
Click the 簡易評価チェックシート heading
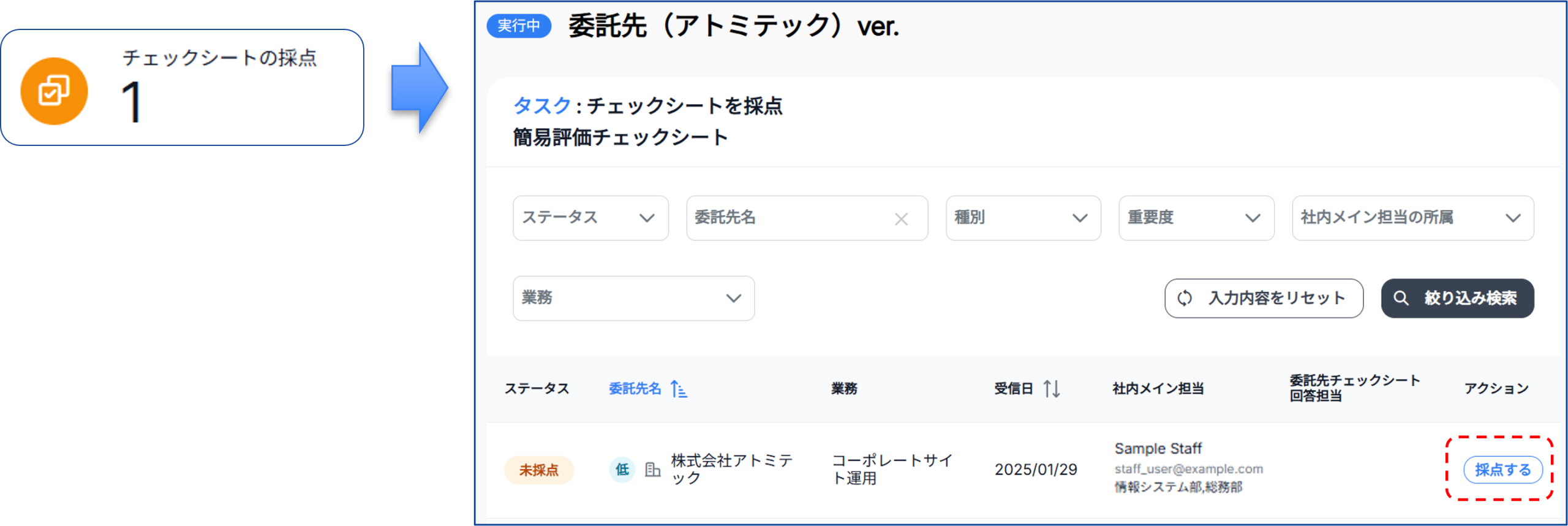tap(620, 137)
